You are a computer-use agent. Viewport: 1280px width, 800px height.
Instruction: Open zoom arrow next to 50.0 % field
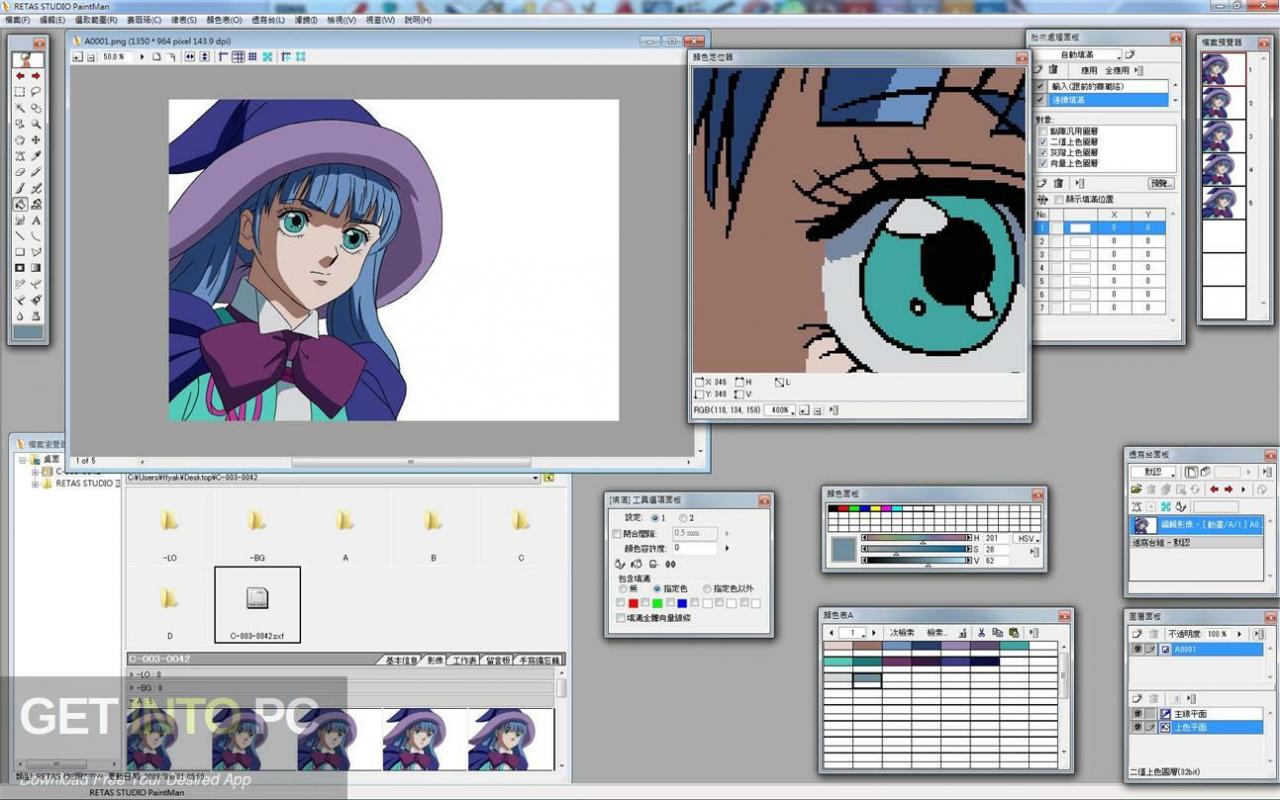pos(142,57)
